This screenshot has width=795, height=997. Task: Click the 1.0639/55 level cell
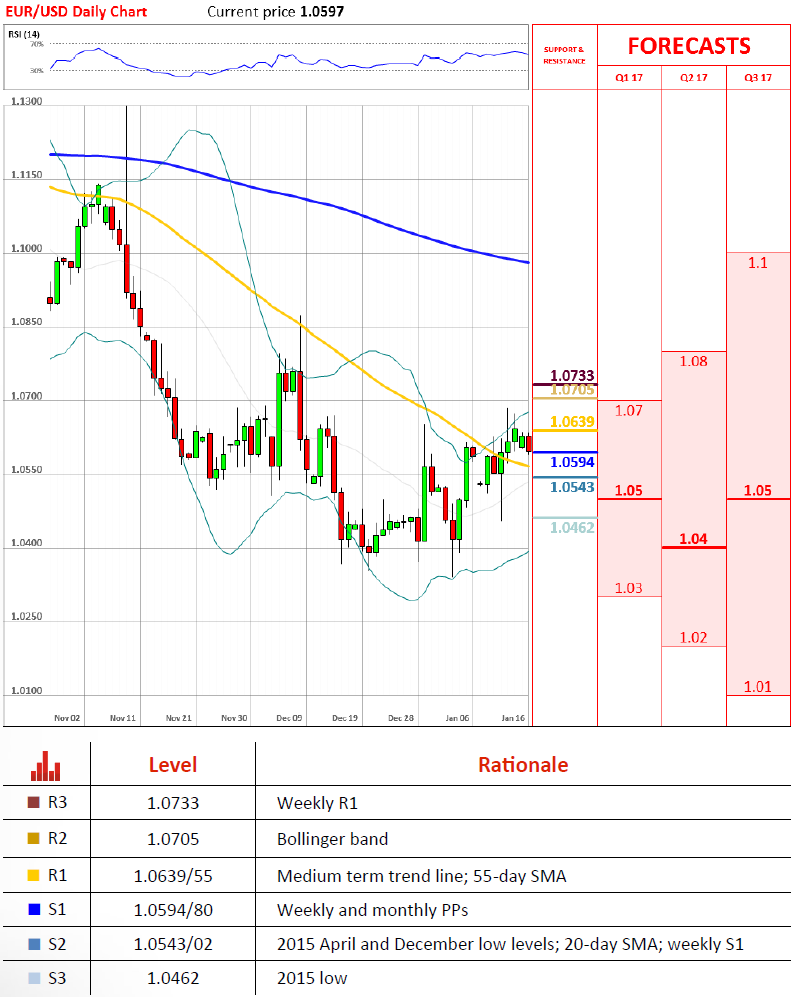(173, 876)
